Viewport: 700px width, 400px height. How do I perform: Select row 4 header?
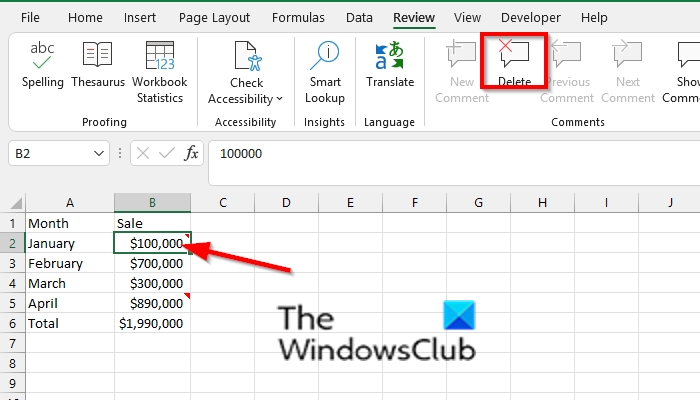[x=12, y=283]
